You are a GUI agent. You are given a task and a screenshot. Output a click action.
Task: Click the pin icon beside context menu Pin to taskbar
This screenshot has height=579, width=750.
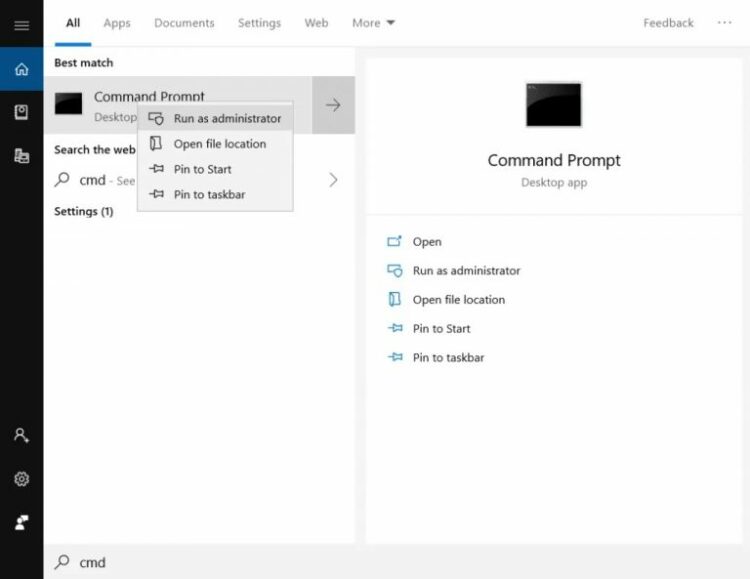[x=156, y=194]
